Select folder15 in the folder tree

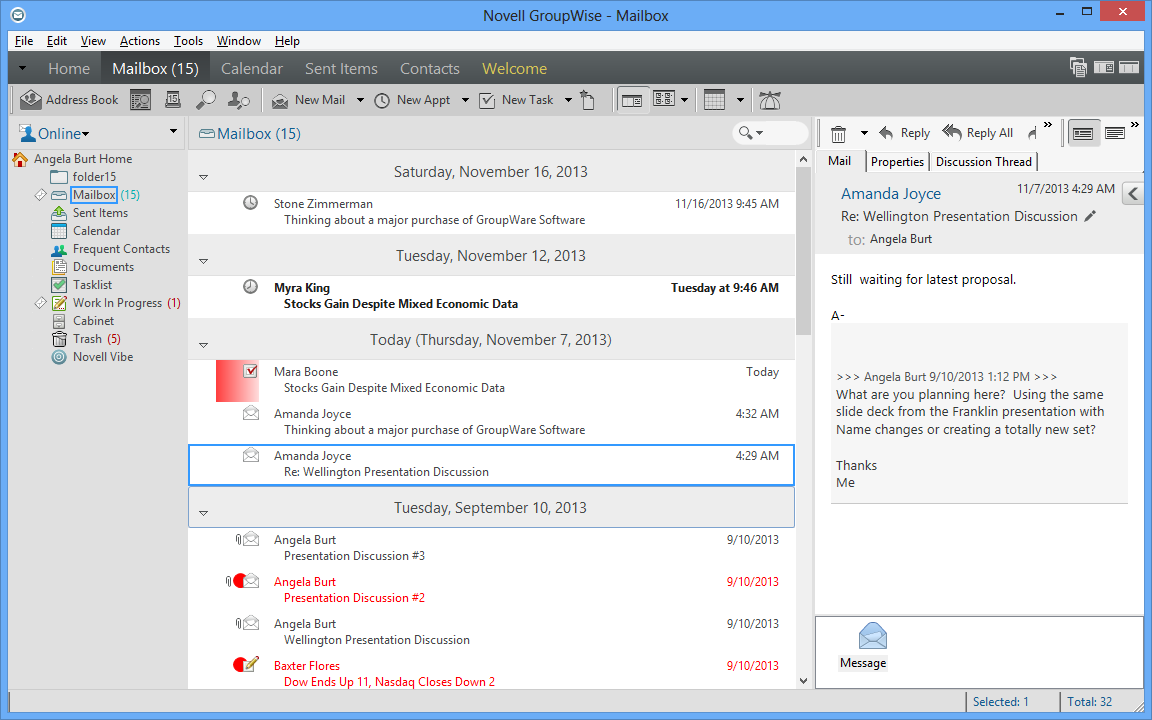pyautogui.click(x=94, y=177)
